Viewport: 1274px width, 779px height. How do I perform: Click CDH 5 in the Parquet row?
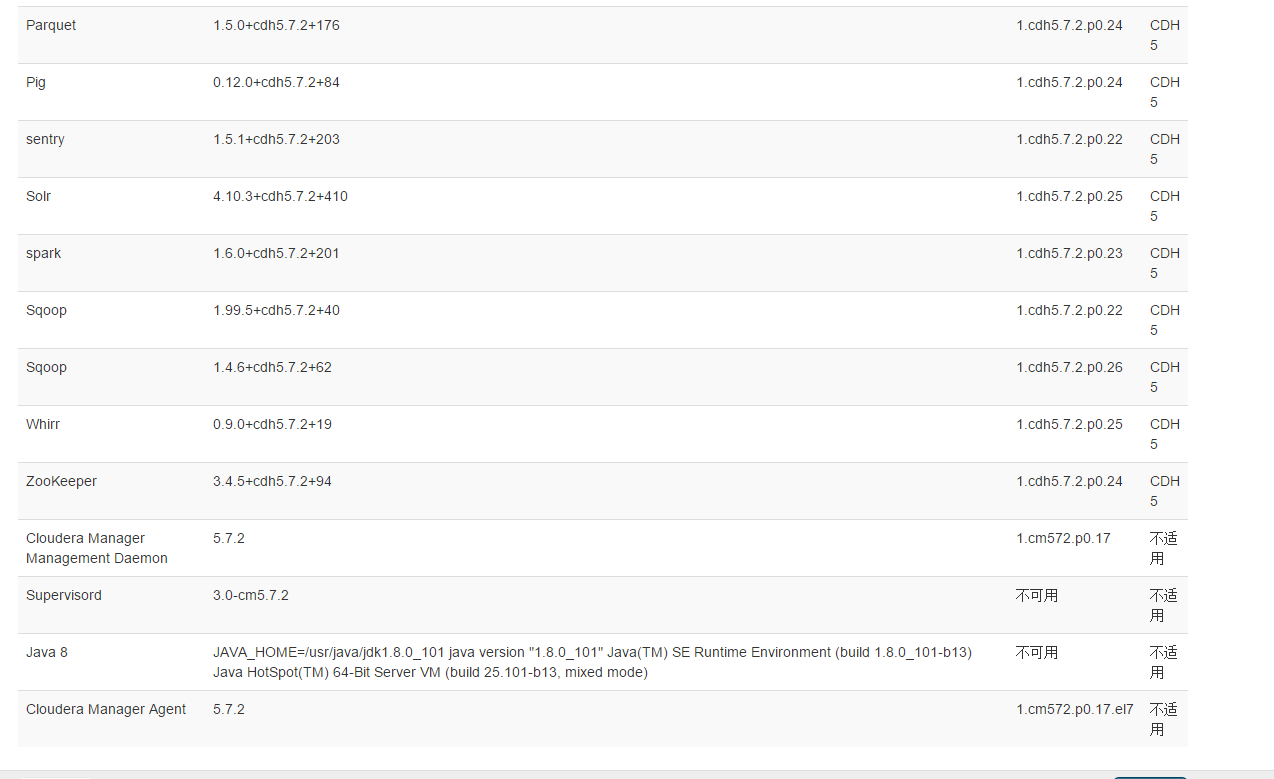[x=1165, y=35]
